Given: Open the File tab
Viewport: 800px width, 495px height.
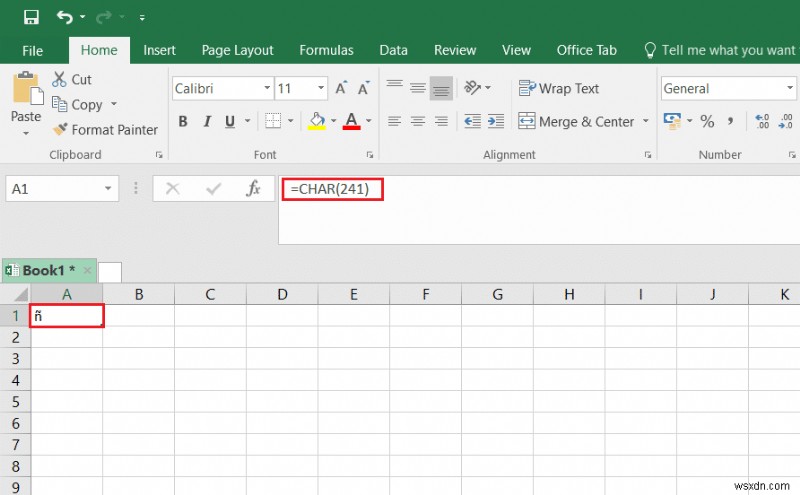Looking at the screenshot, I should coord(33,51).
